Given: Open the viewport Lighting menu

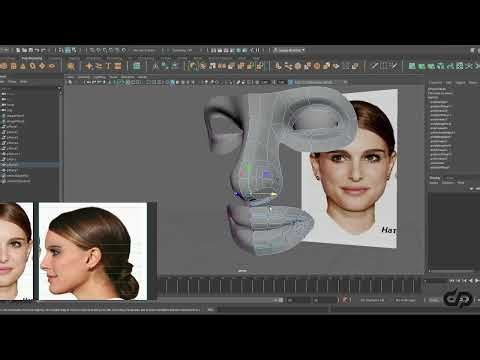Looking at the screenshot, I should pos(99,77).
